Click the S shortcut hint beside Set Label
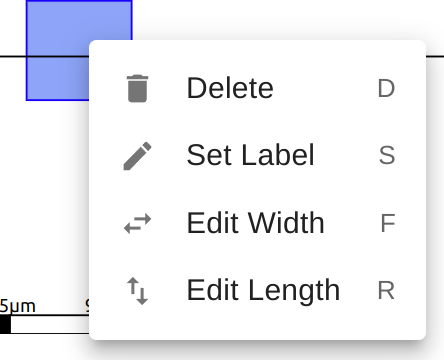444x360 pixels. [x=387, y=156]
